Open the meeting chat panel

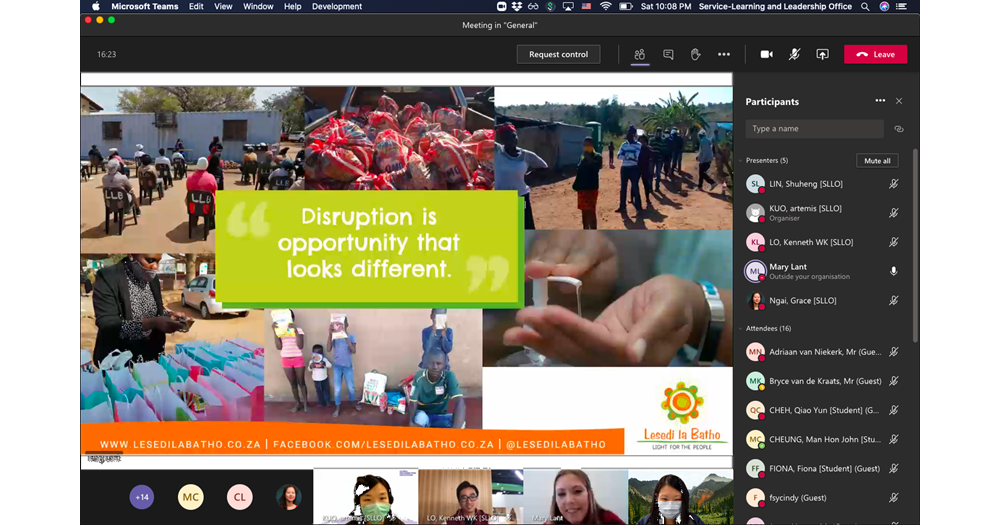point(668,54)
